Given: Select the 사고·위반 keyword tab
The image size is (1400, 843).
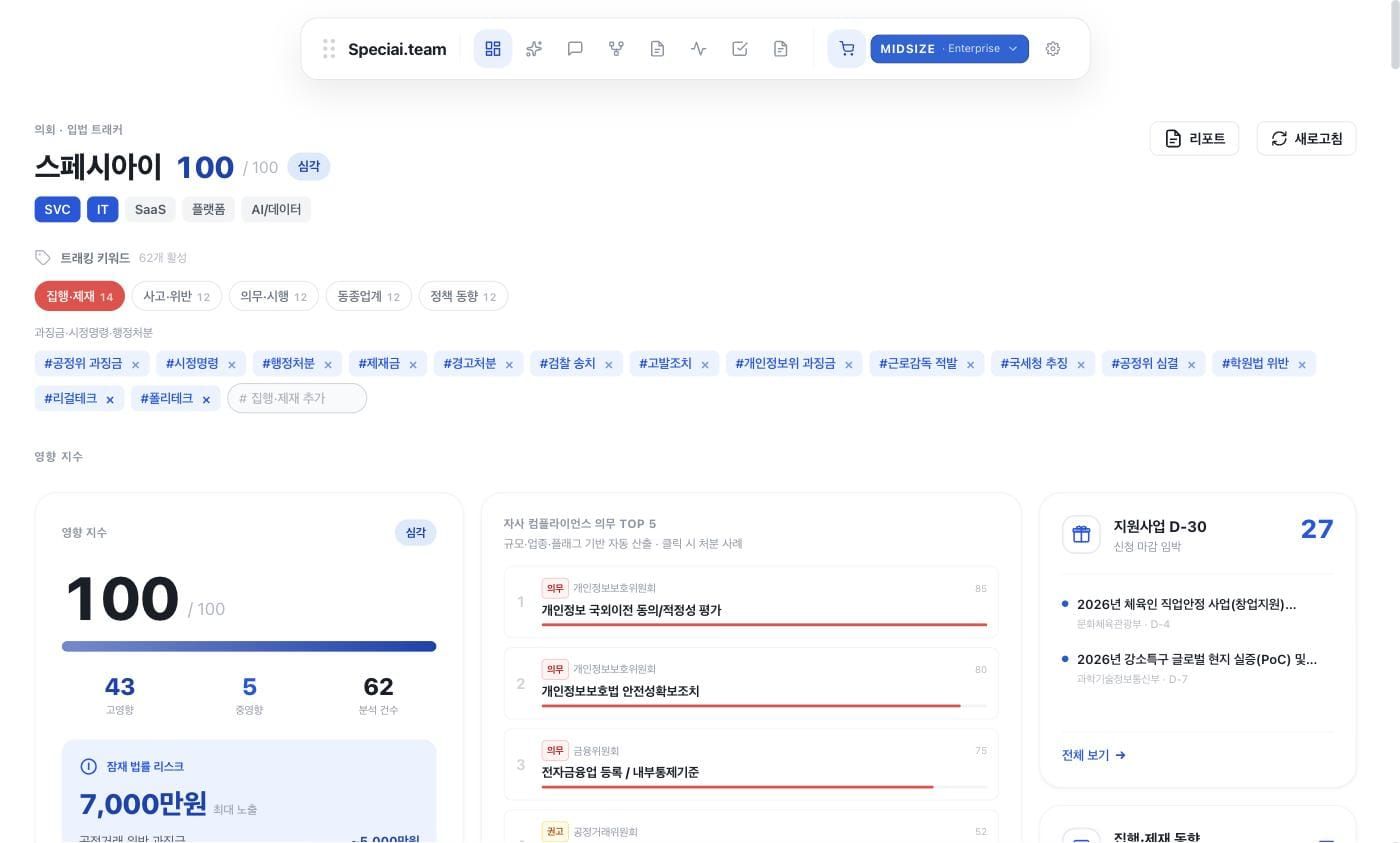Looking at the screenshot, I should (x=176, y=296).
